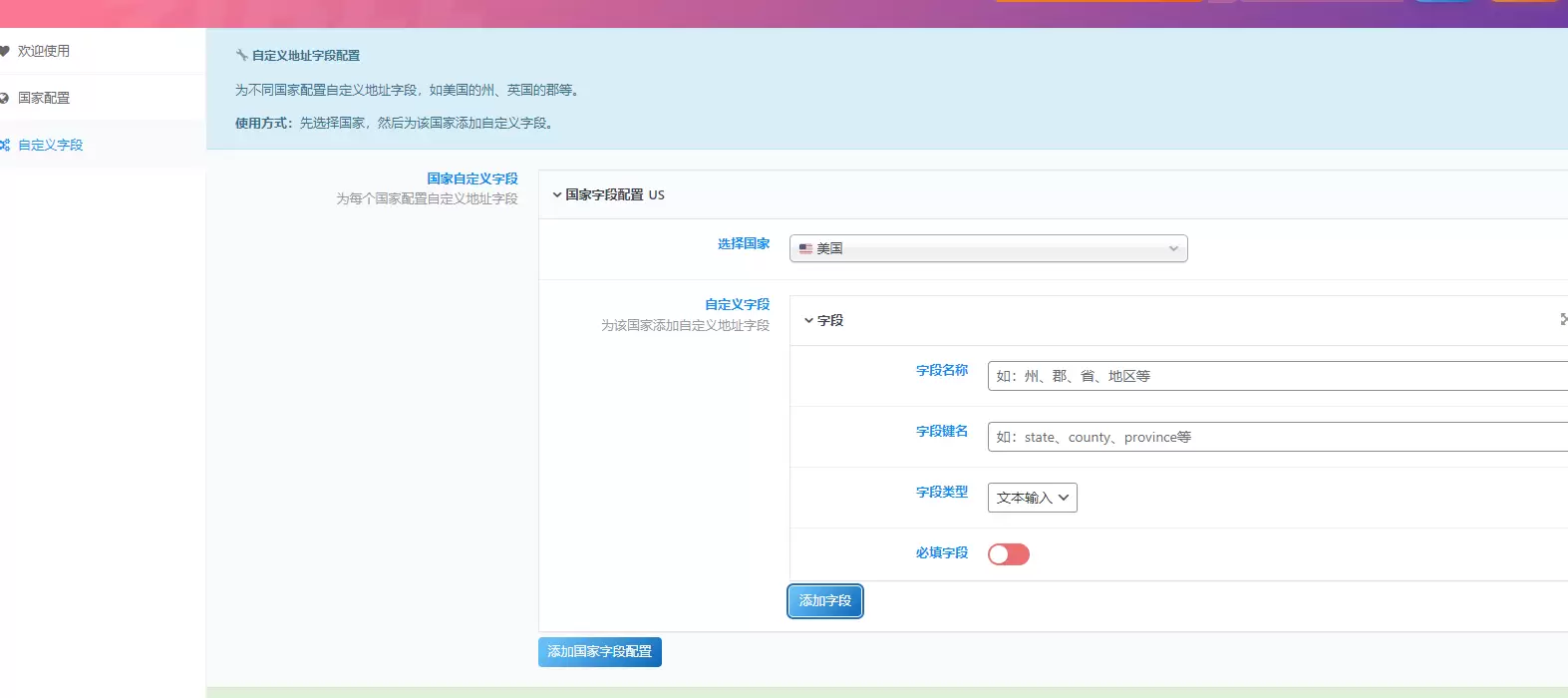Click the 为该国家添加自定义地址字段 description
This screenshot has height=698, width=1568.
coord(686,325)
